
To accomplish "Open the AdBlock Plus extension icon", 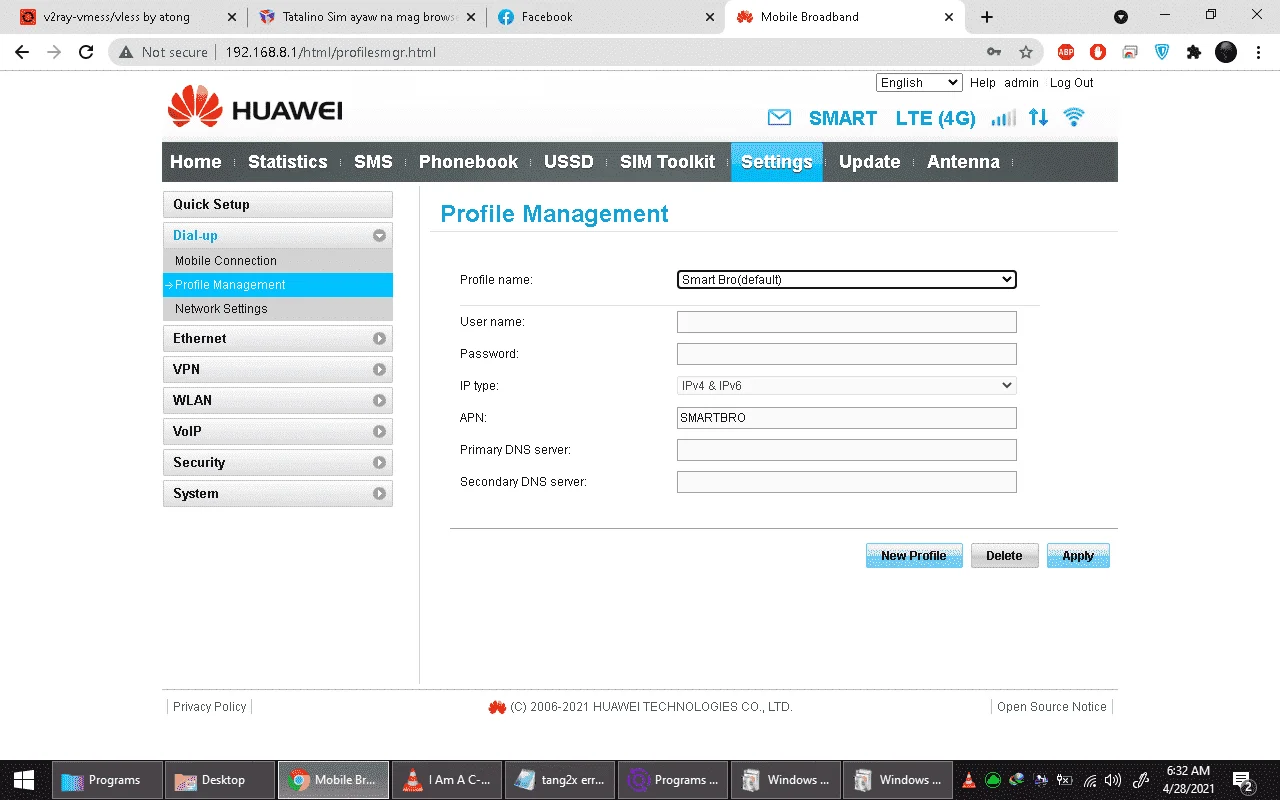I will (1066, 52).
